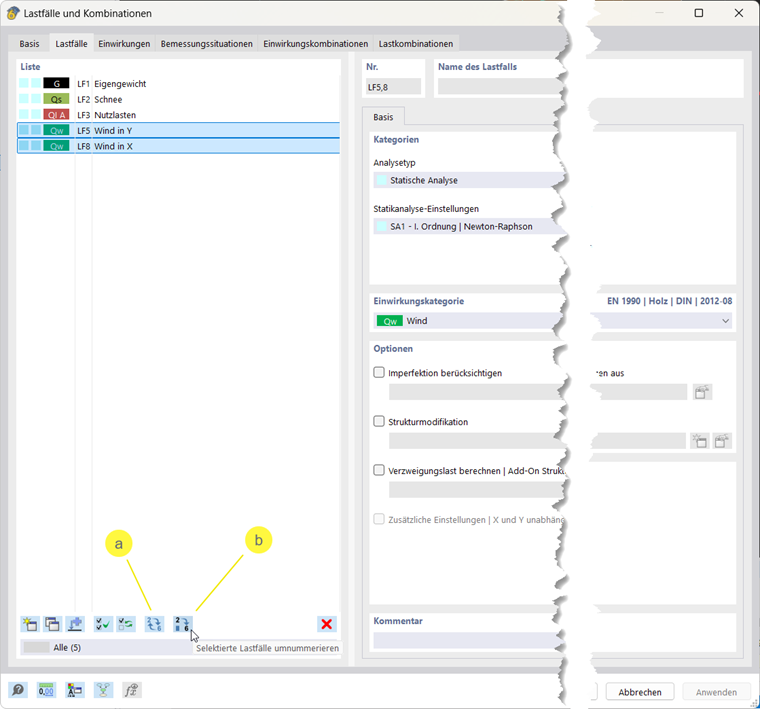Select LF1 Eigengewicht in the list
The width and height of the screenshot is (760, 709).
(x=178, y=84)
